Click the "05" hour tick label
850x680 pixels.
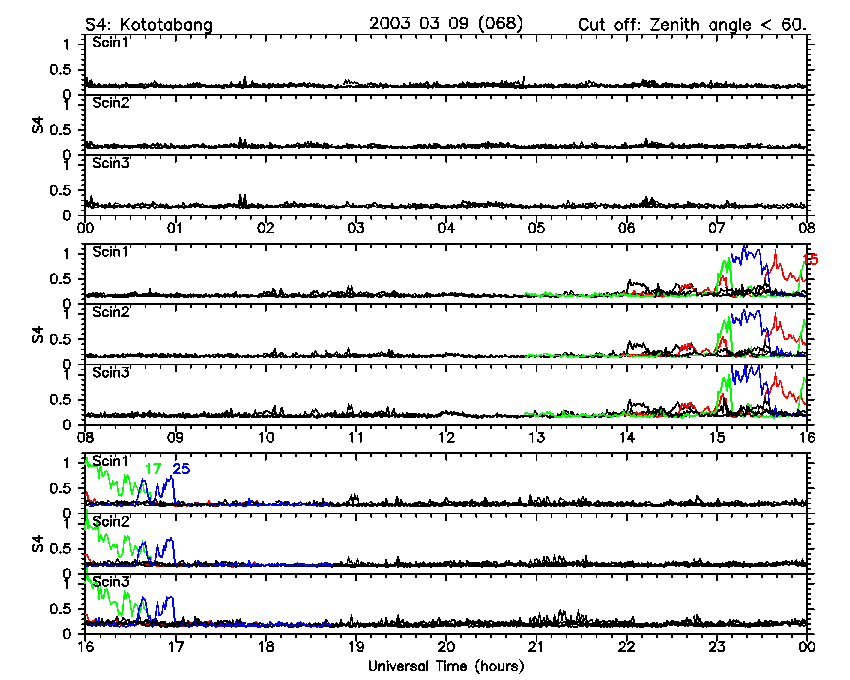(536, 228)
